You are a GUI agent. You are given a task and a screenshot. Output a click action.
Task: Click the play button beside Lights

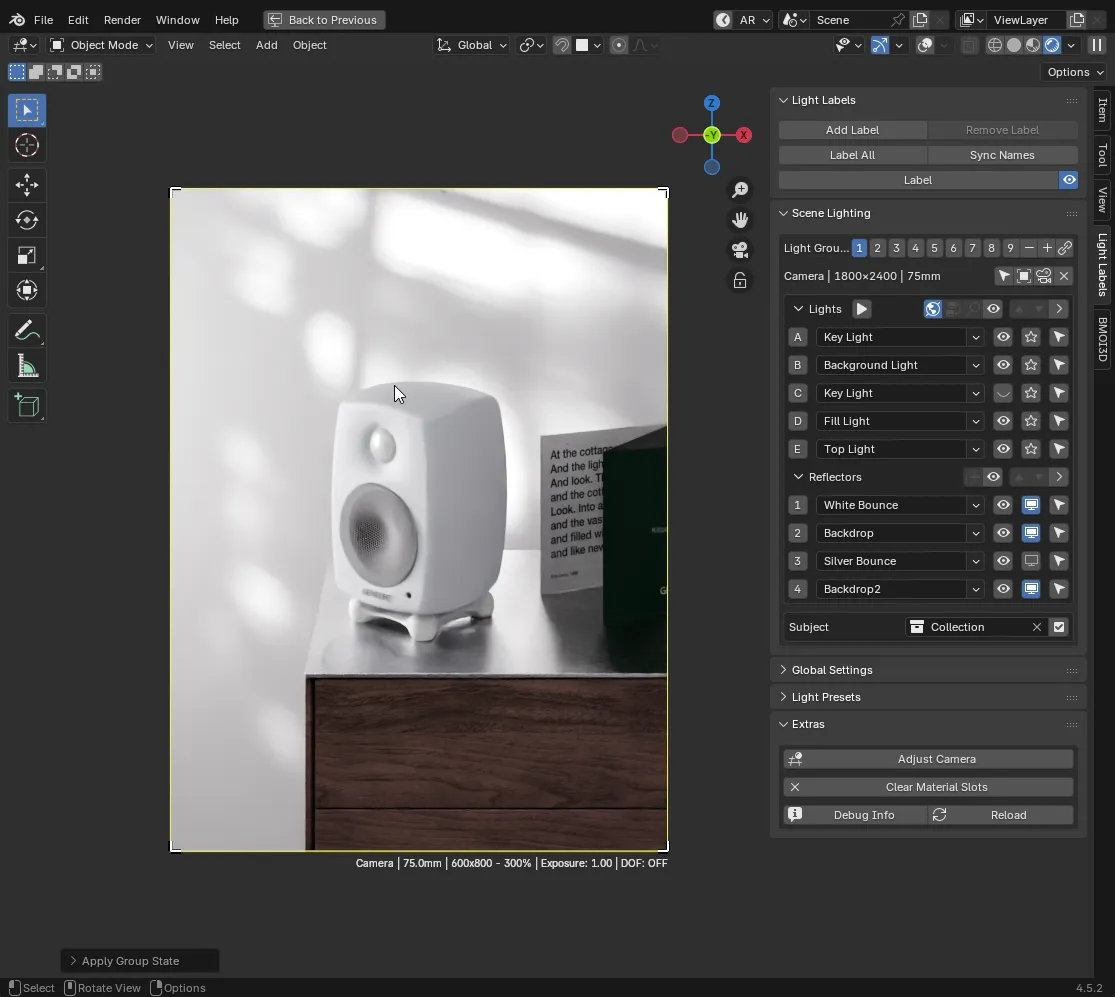click(861, 309)
